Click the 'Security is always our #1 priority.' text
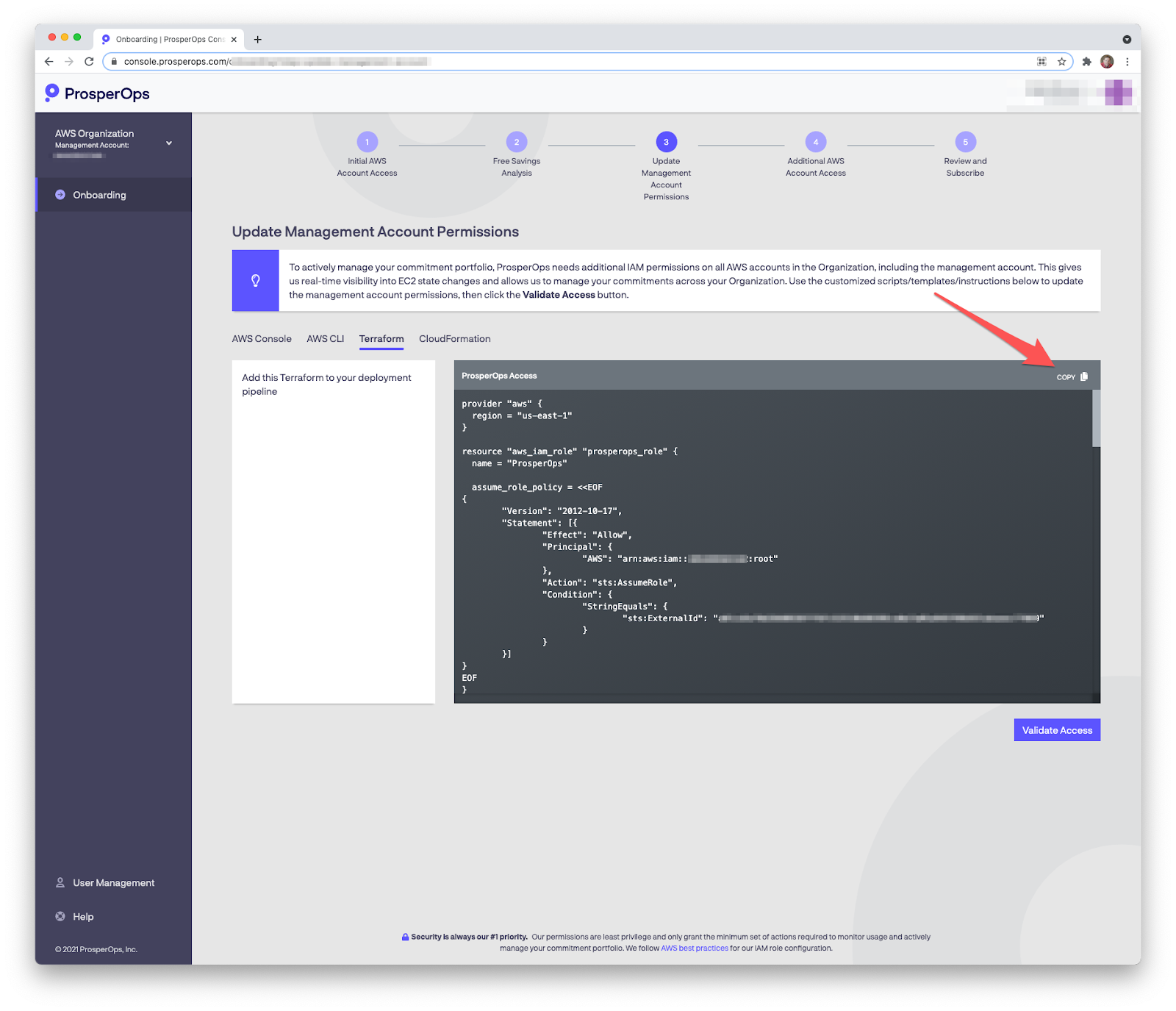1176x1011 pixels. click(470, 937)
